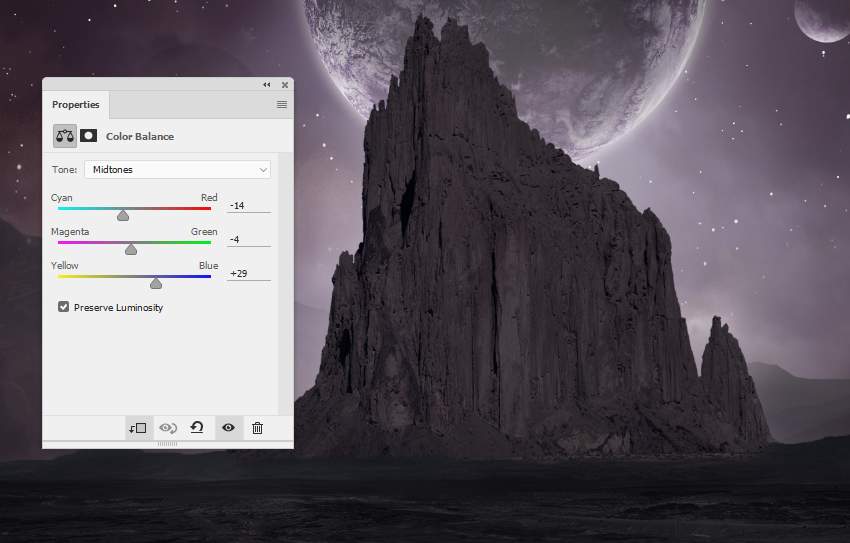Click the Magenta-Green value field showing -4
Image resolution: width=850 pixels, height=543 pixels.
[x=249, y=240]
